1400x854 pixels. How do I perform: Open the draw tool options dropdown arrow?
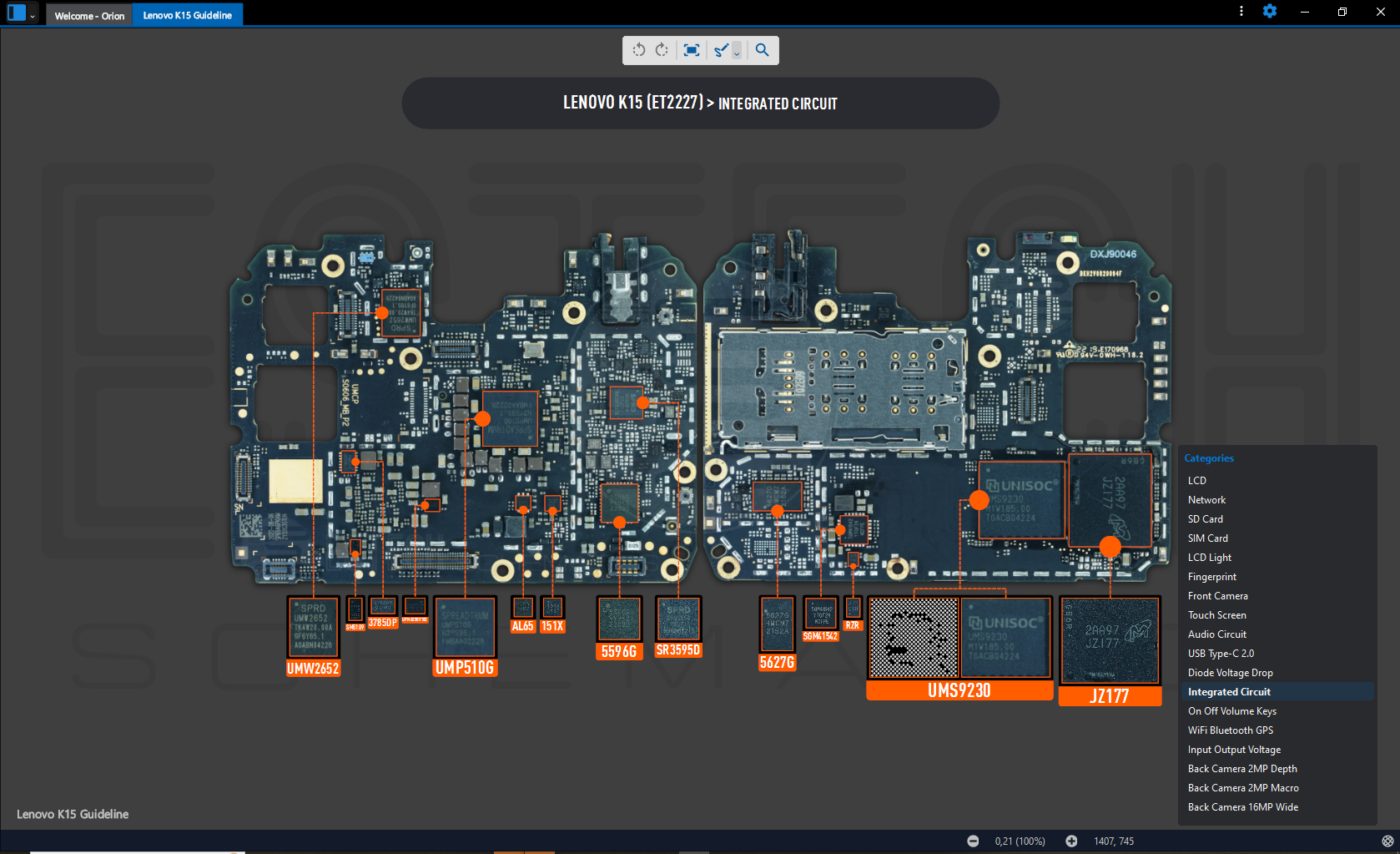(x=737, y=51)
